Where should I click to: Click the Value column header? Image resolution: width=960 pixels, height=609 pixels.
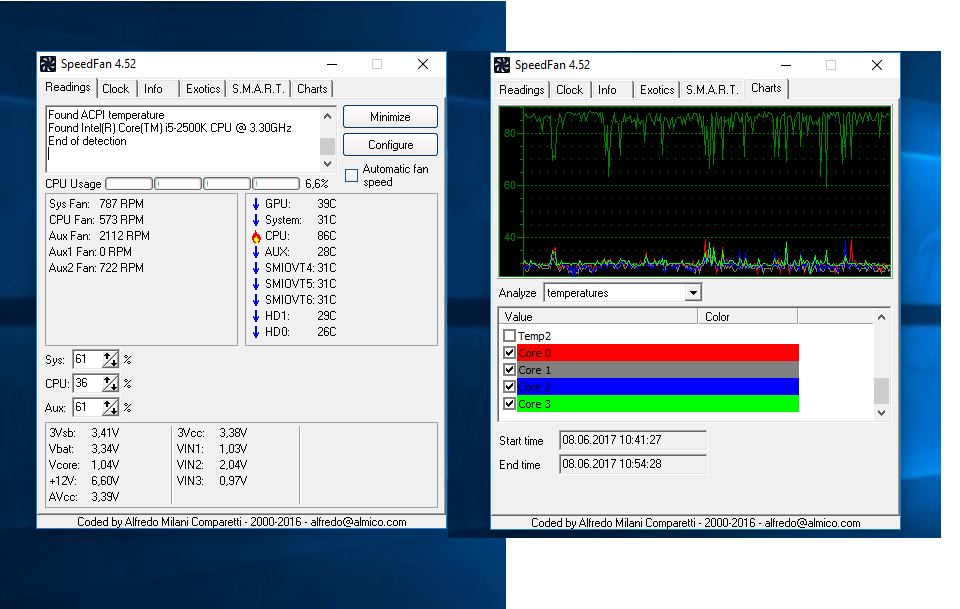[598, 316]
